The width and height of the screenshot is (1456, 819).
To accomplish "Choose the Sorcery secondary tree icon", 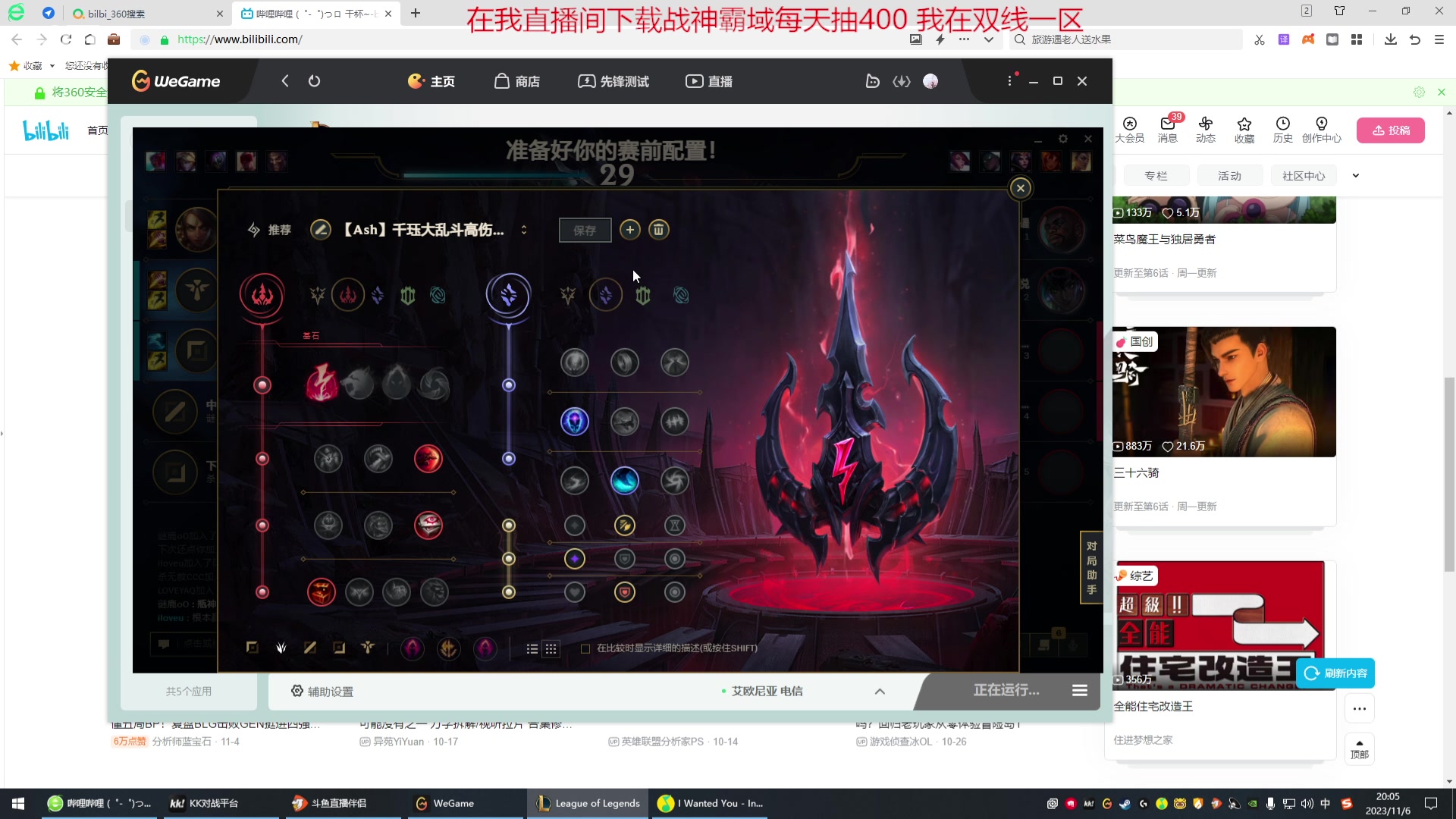I will click(605, 295).
